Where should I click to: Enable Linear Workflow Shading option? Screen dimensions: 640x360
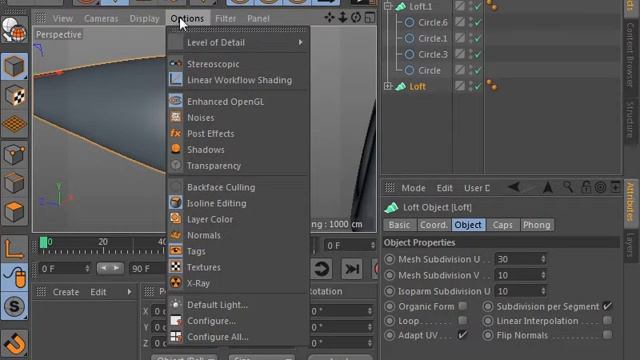(238, 80)
